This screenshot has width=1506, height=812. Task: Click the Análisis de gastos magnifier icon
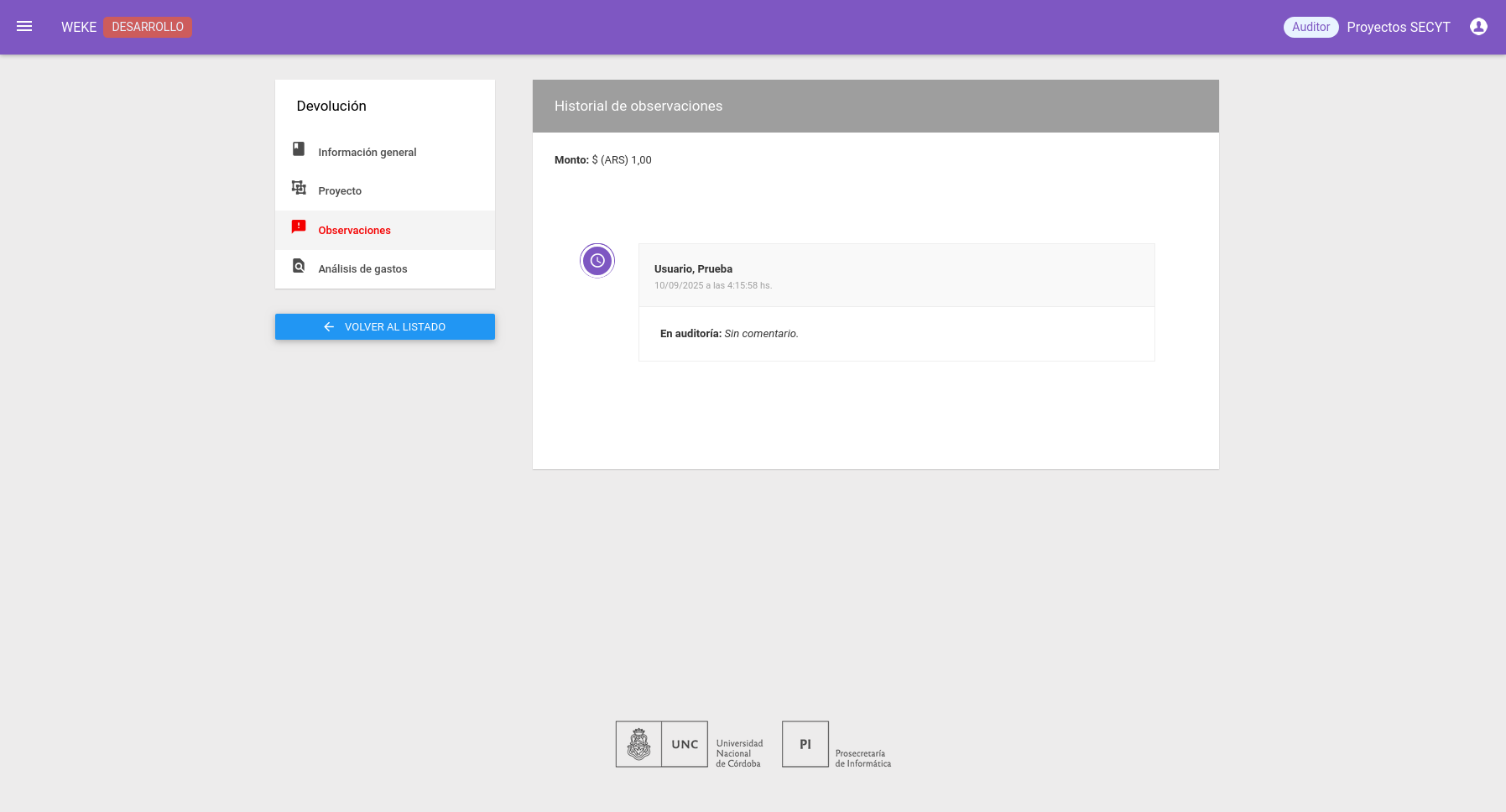point(299,266)
